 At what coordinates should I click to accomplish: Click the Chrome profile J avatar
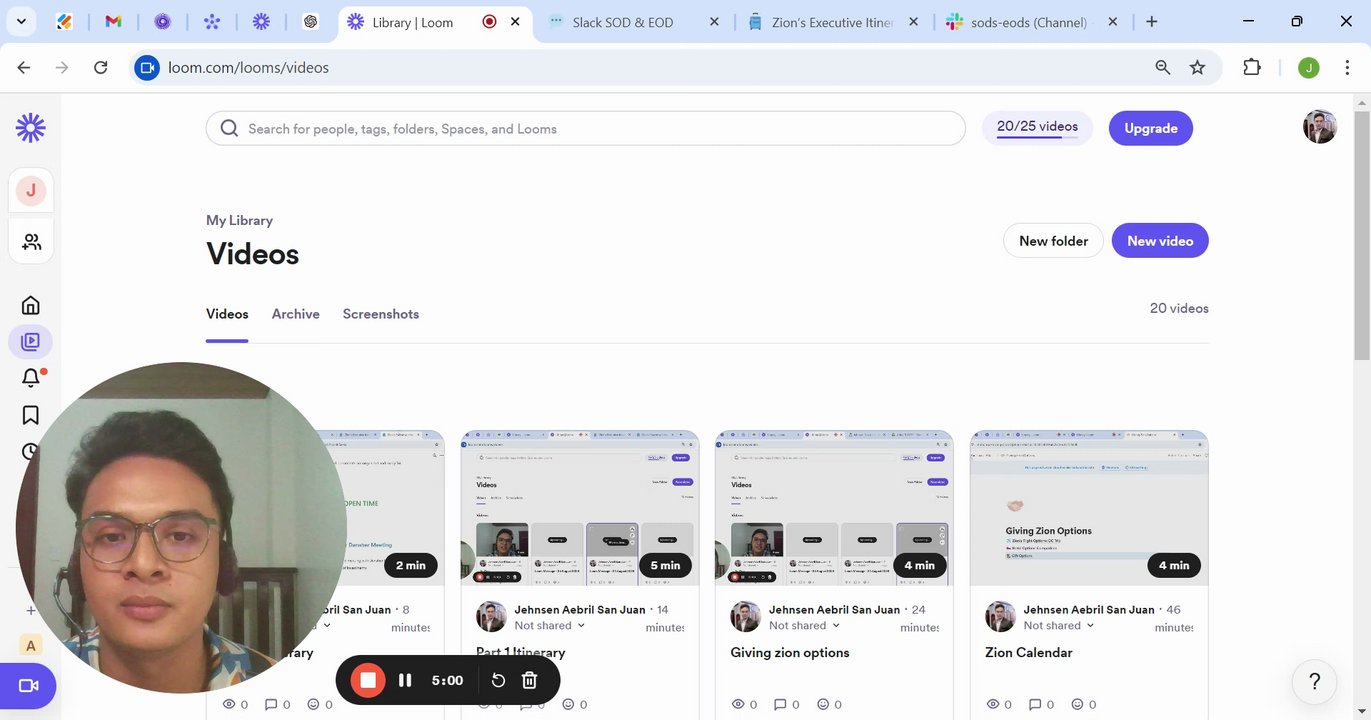[1309, 67]
